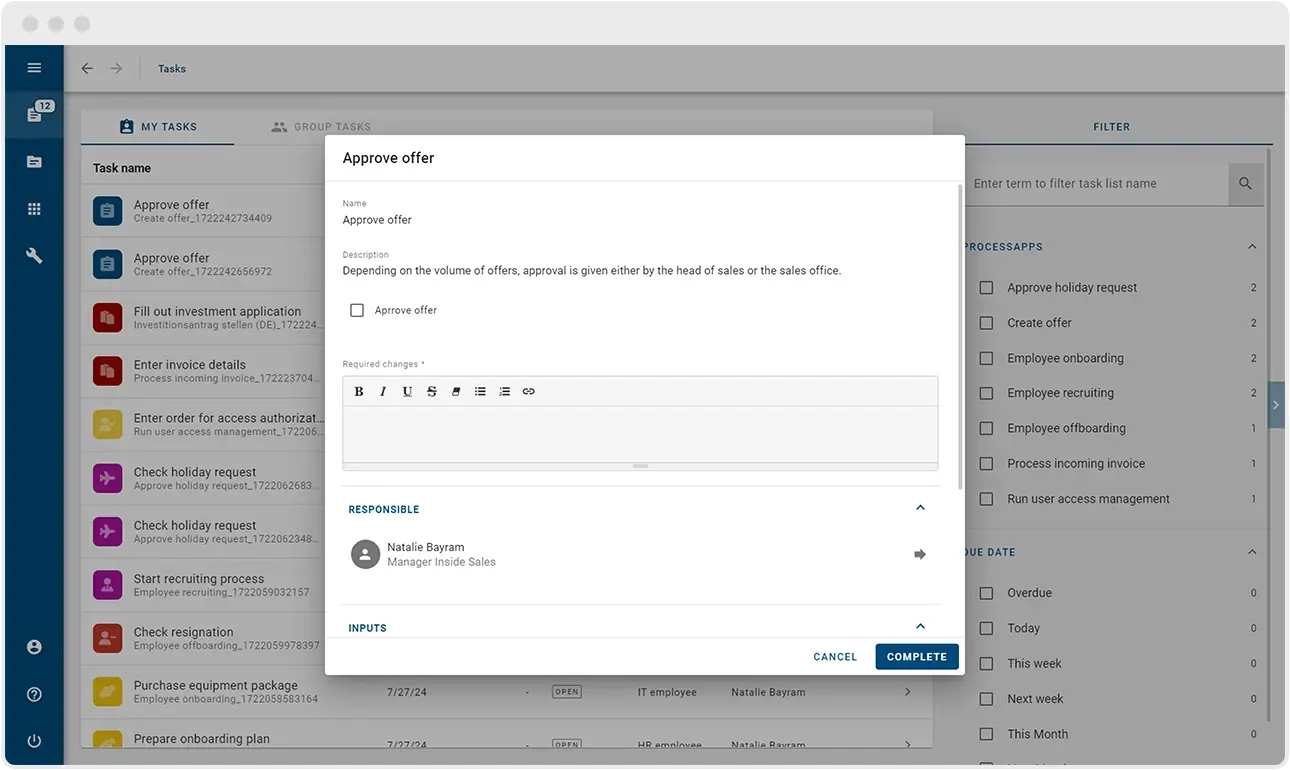The width and height of the screenshot is (1290, 770).
Task: Toggle bold formatting in editor
Action: pyautogui.click(x=359, y=391)
